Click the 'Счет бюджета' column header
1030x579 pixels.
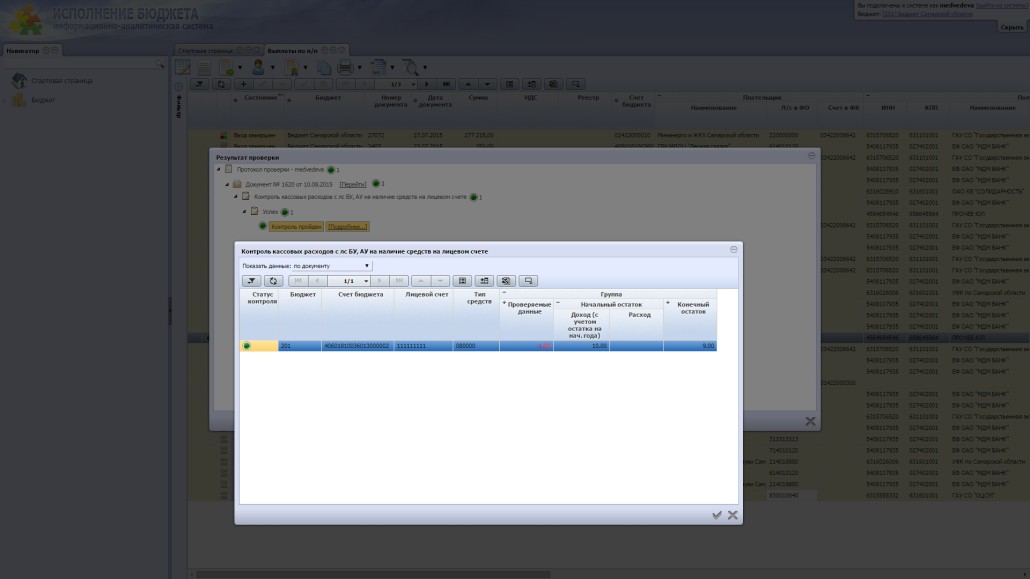357,315
